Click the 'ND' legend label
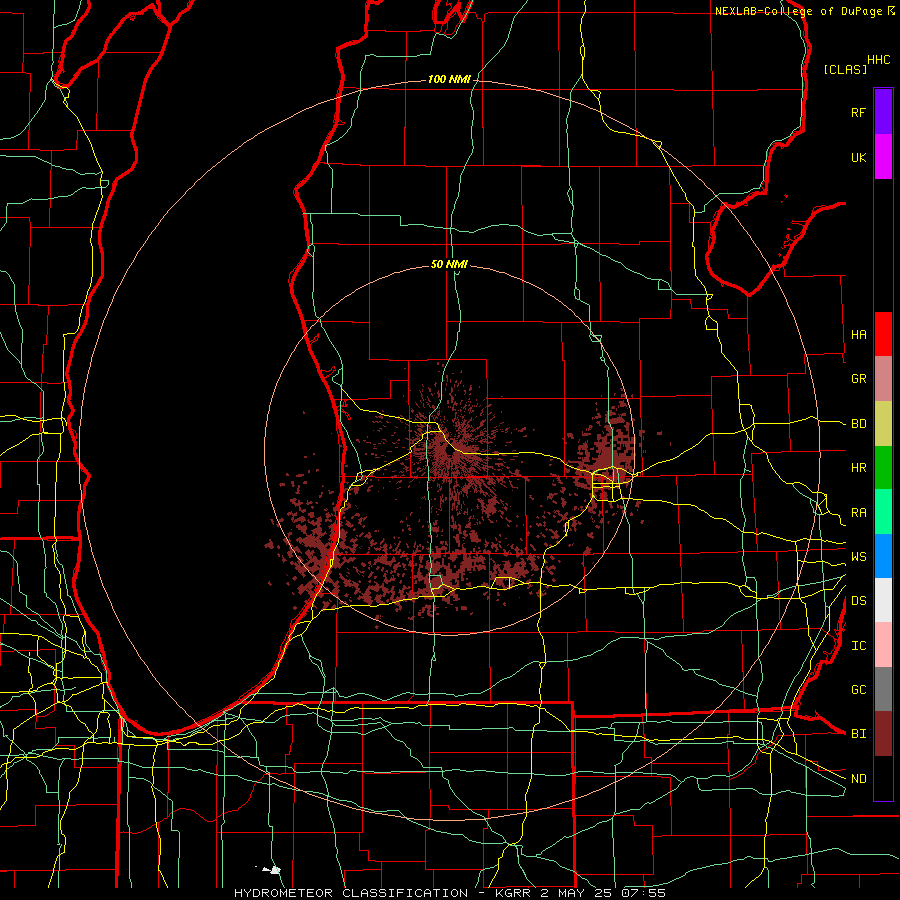This screenshot has width=900, height=900. click(859, 779)
